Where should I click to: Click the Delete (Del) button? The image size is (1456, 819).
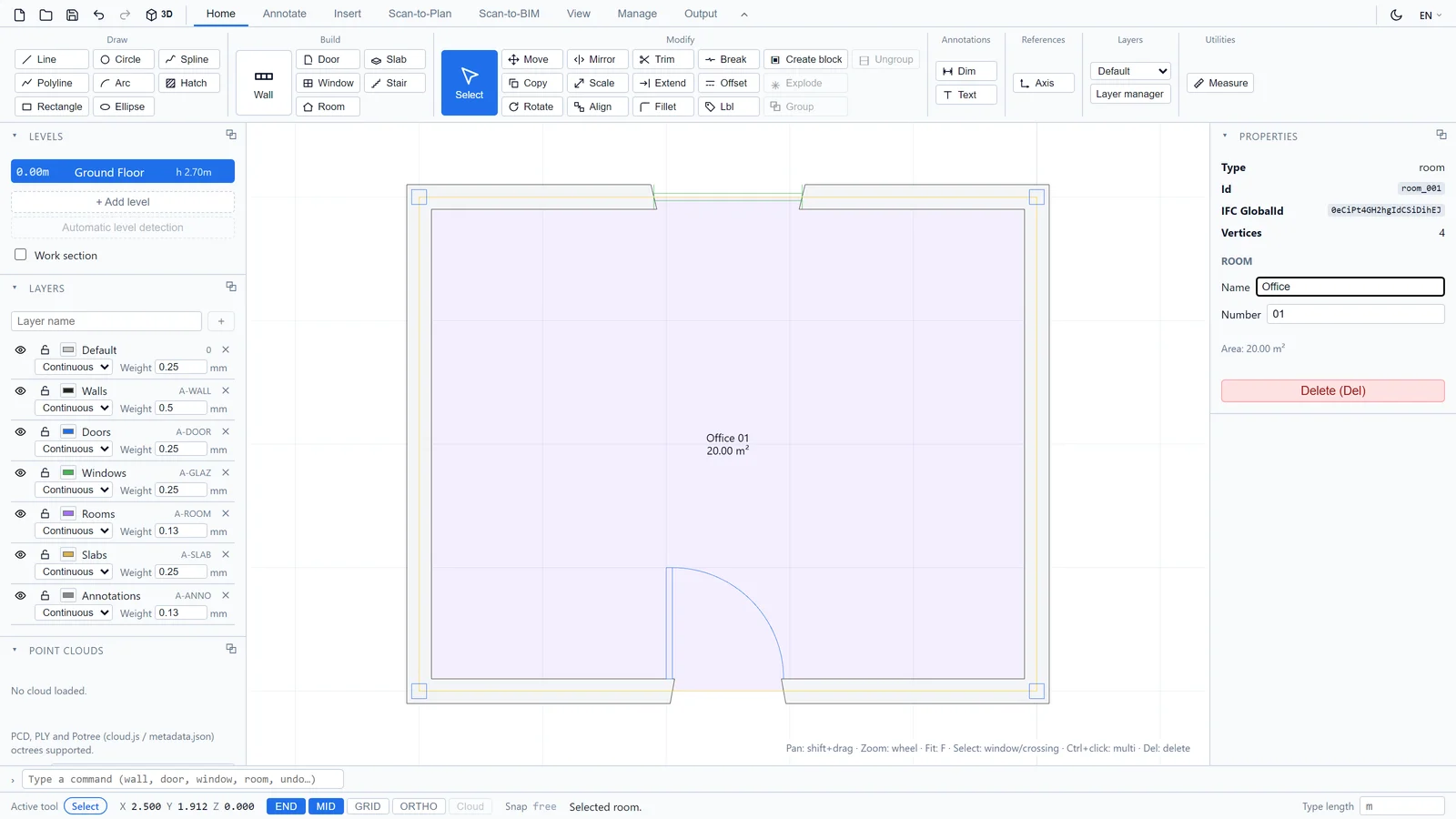(x=1332, y=390)
